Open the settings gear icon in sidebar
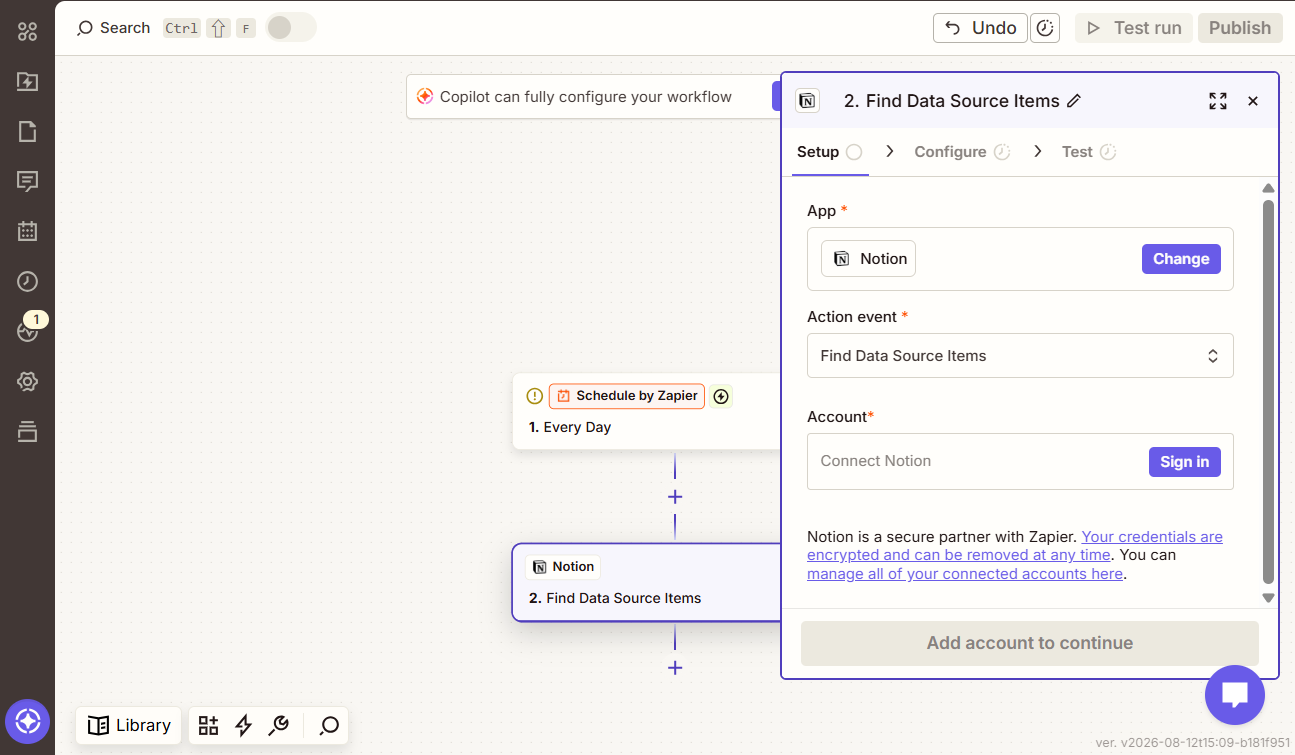The width and height of the screenshot is (1295, 755). click(27, 382)
